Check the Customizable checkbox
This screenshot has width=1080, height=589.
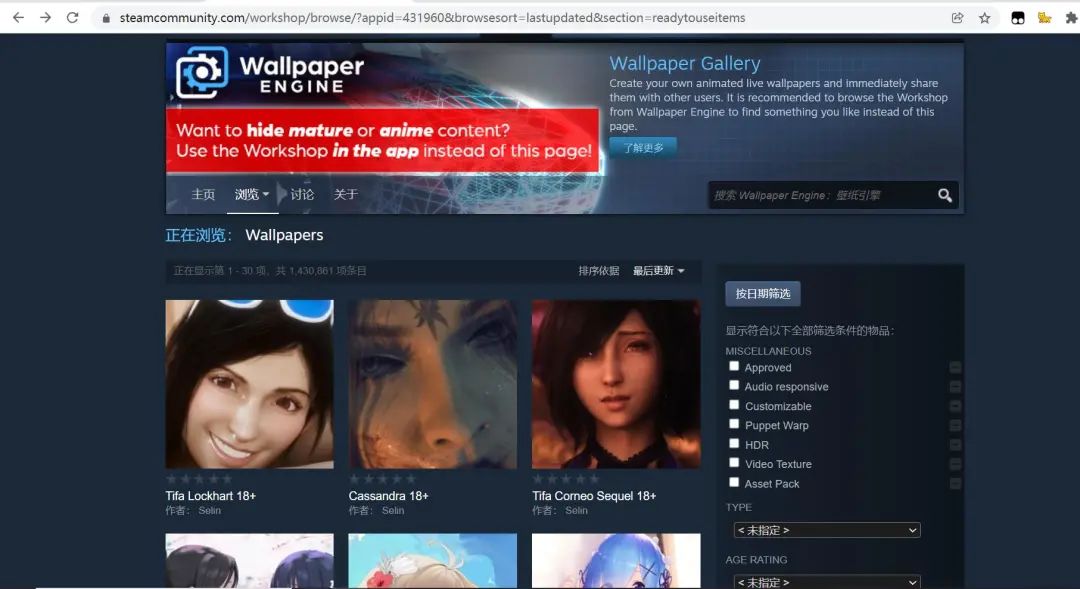click(x=734, y=405)
